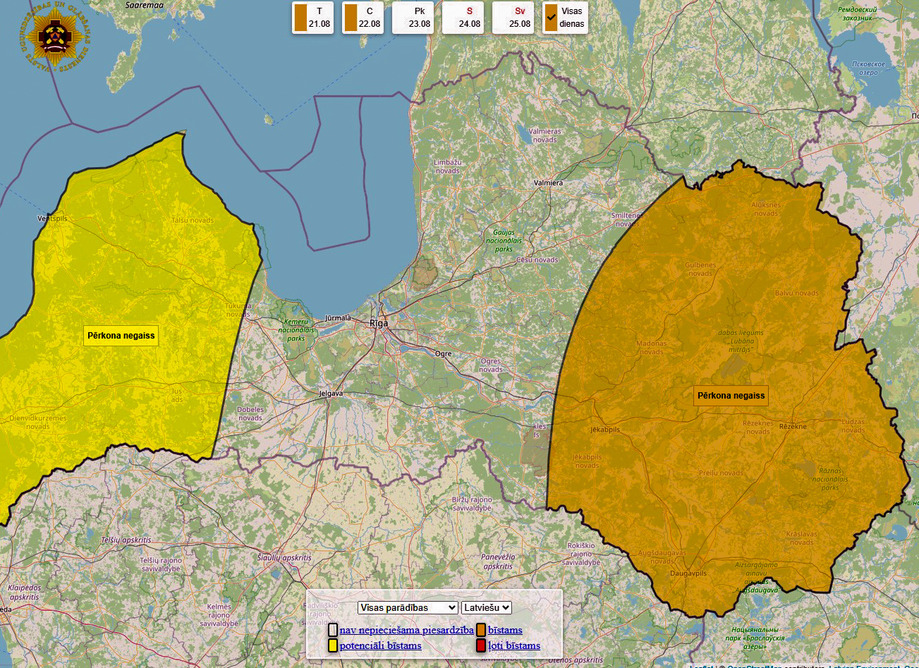Image resolution: width=919 pixels, height=668 pixels.
Task: Open the Visas parādības phenomena dropdown
Action: 407,607
